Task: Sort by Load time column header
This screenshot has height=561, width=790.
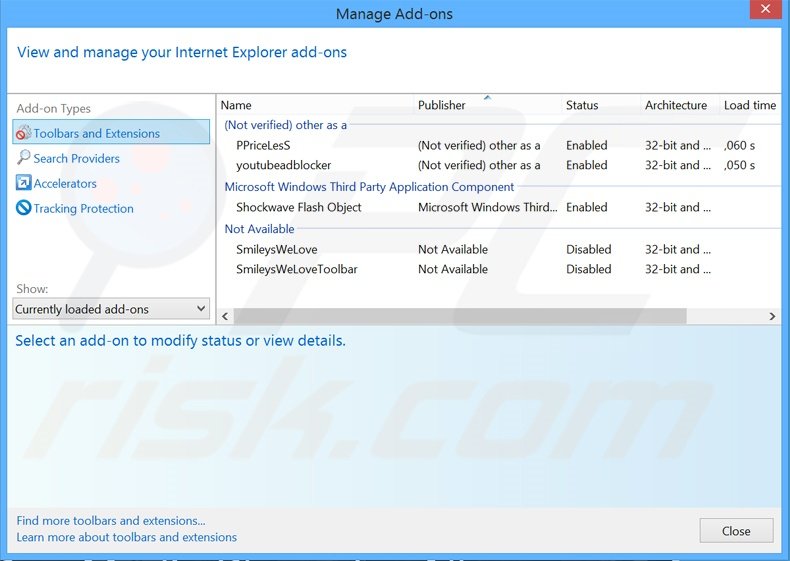Action: [x=750, y=105]
